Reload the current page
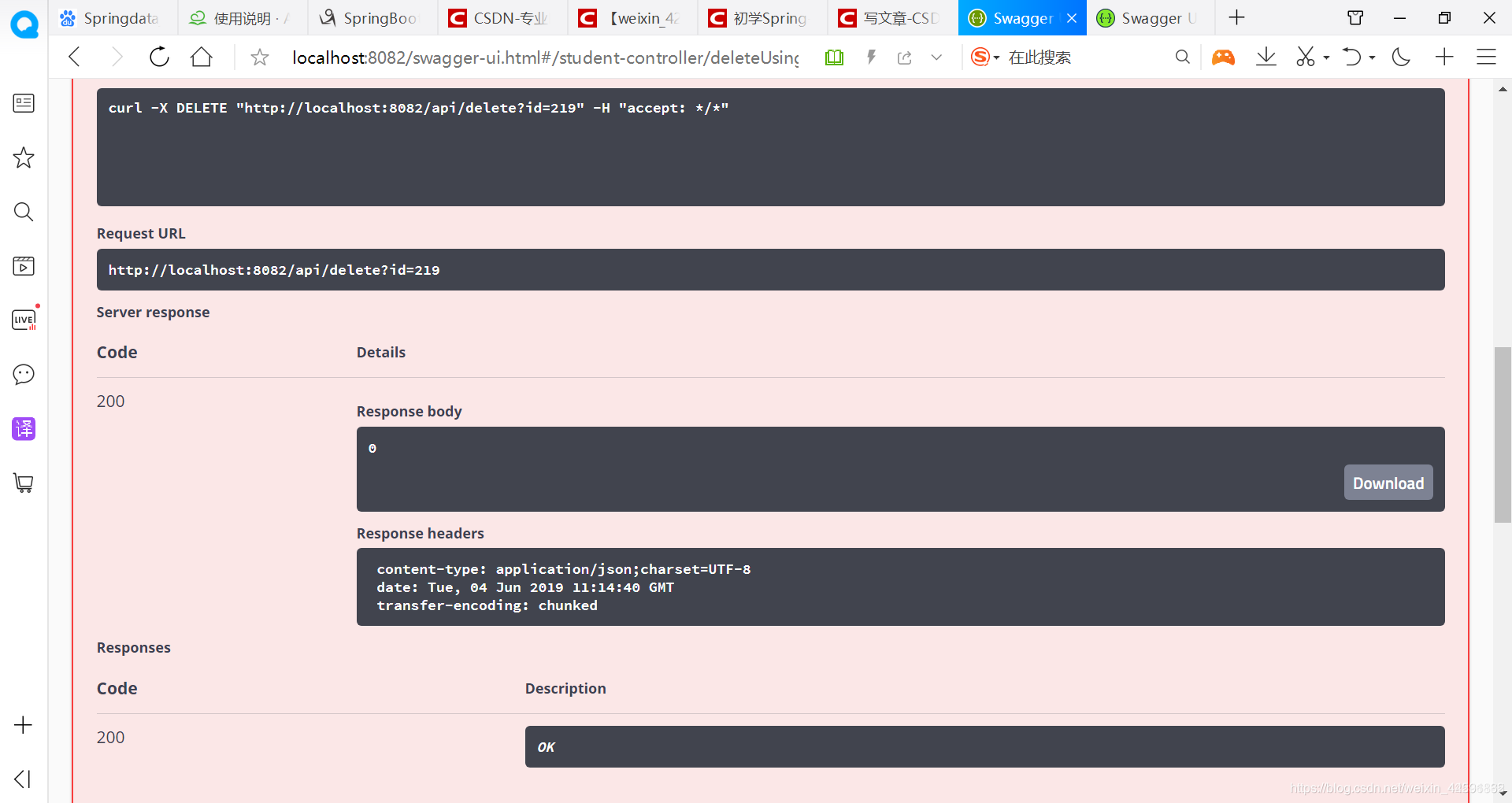Image resolution: width=1512 pixels, height=803 pixels. click(159, 57)
